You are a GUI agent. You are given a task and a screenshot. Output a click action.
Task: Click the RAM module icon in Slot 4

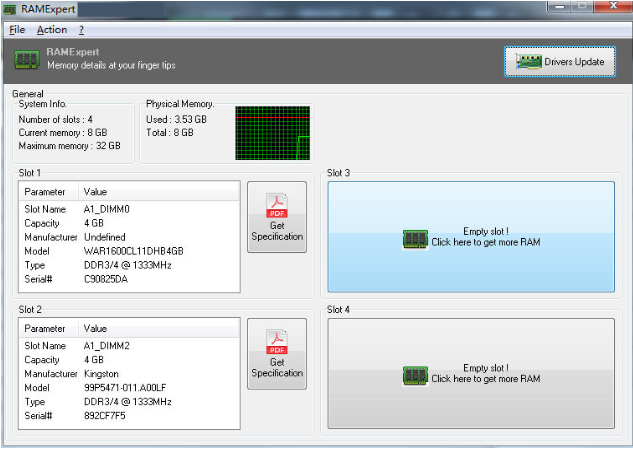tap(415, 374)
